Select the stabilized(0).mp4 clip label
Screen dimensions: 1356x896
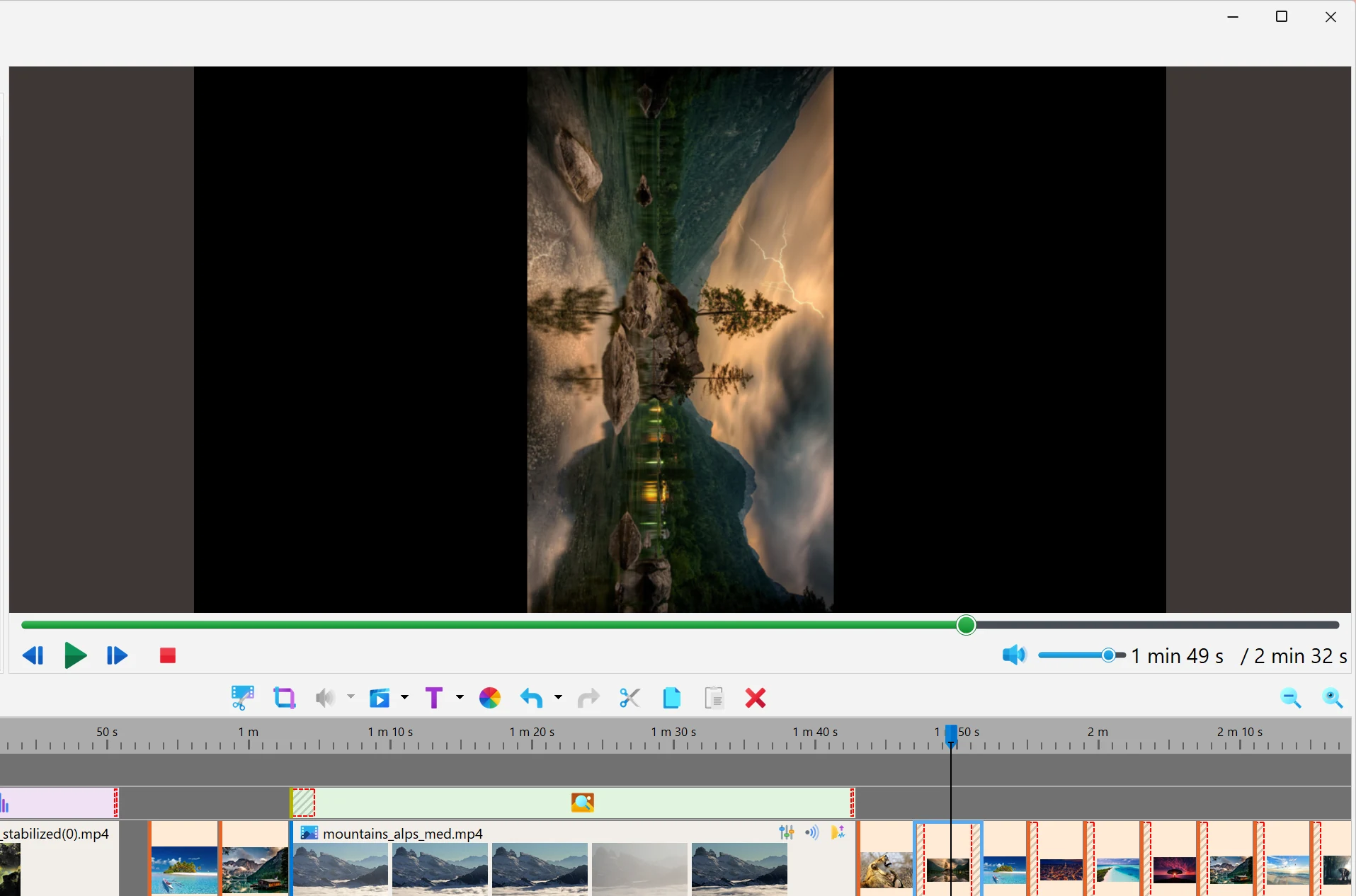pyautogui.click(x=56, y=834)
